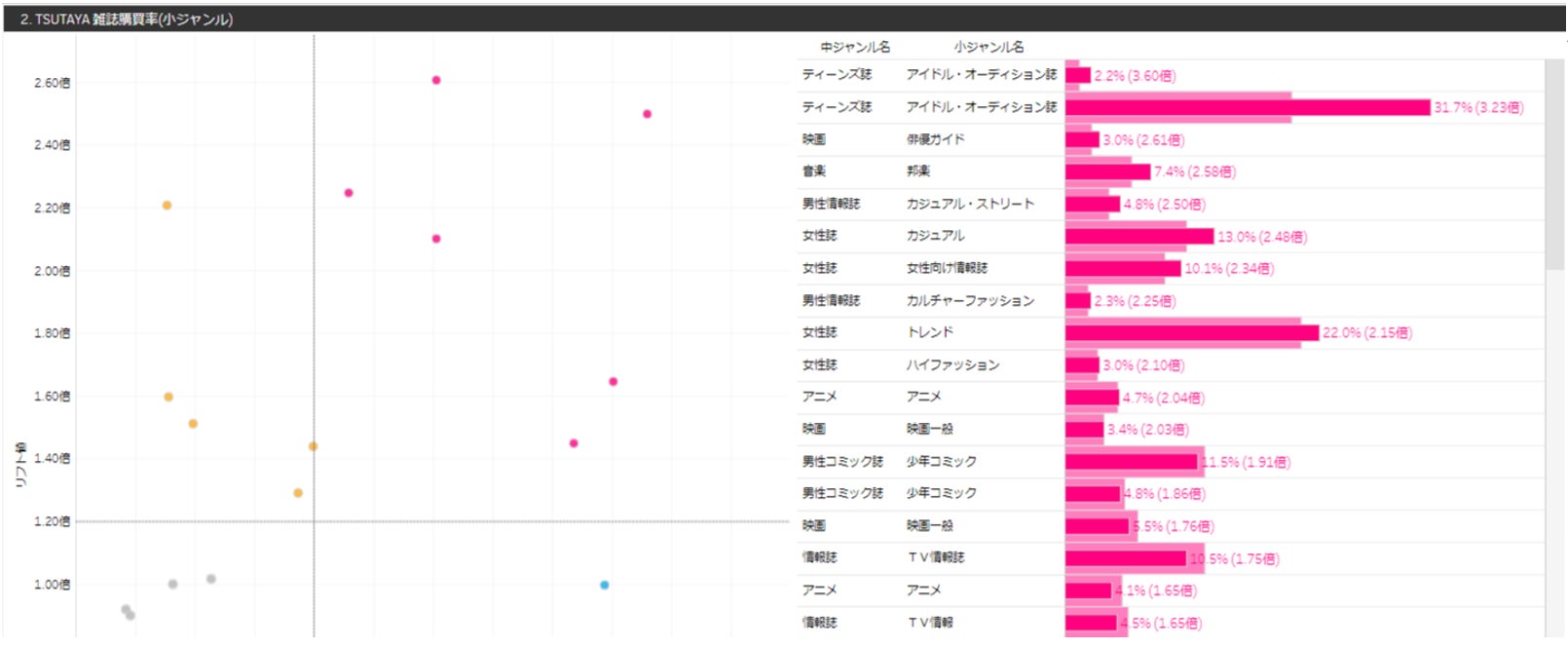
Task: Click the 10.5% (1.75倍) ＴＶ情報誌 bar
Action: coord(1125,558)
